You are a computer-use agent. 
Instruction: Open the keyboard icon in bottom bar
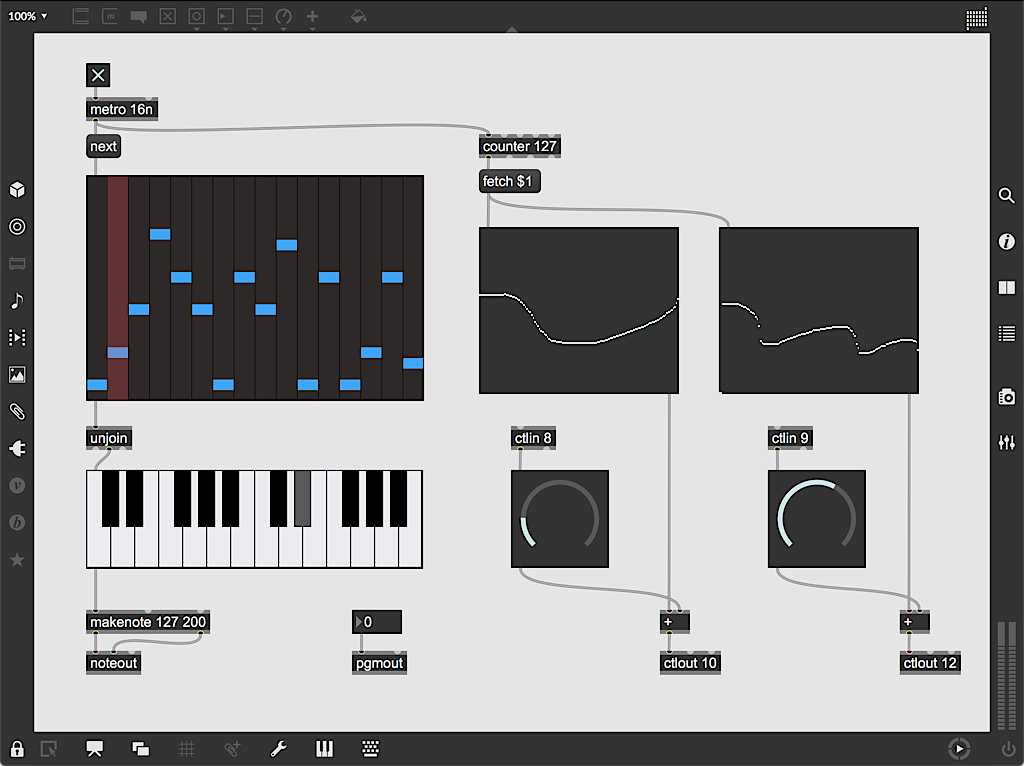pyautogui.click(x=370, y=748)
